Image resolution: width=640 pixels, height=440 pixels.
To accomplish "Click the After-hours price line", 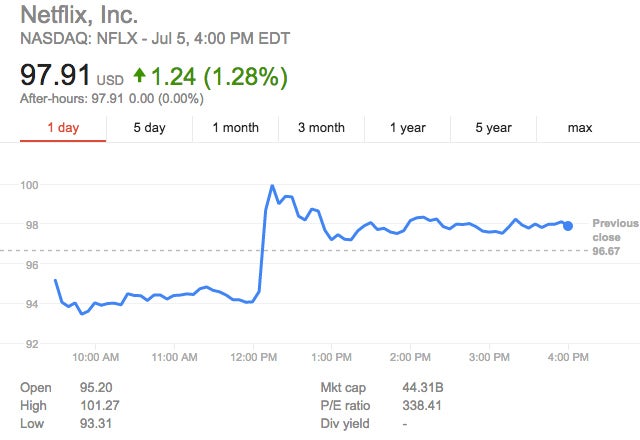I will tap(111, 98).
